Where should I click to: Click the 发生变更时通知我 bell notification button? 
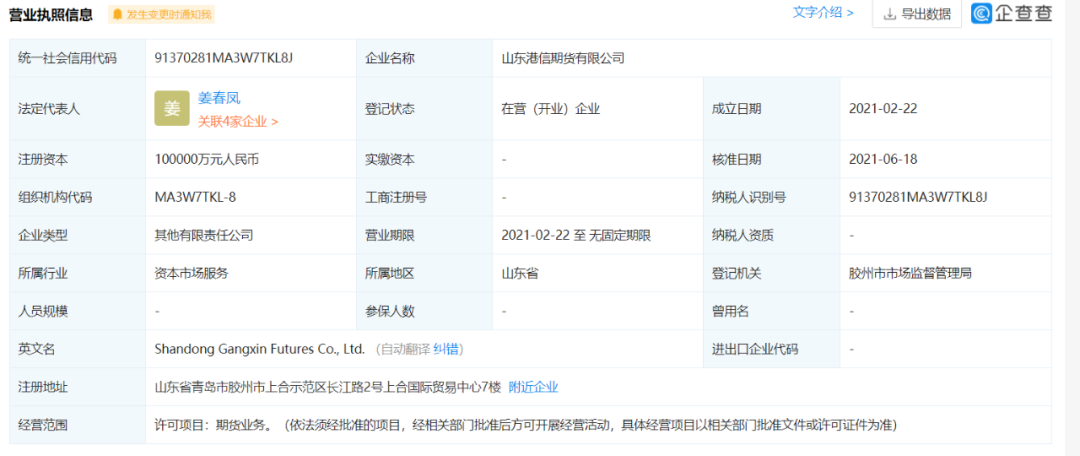161,14
